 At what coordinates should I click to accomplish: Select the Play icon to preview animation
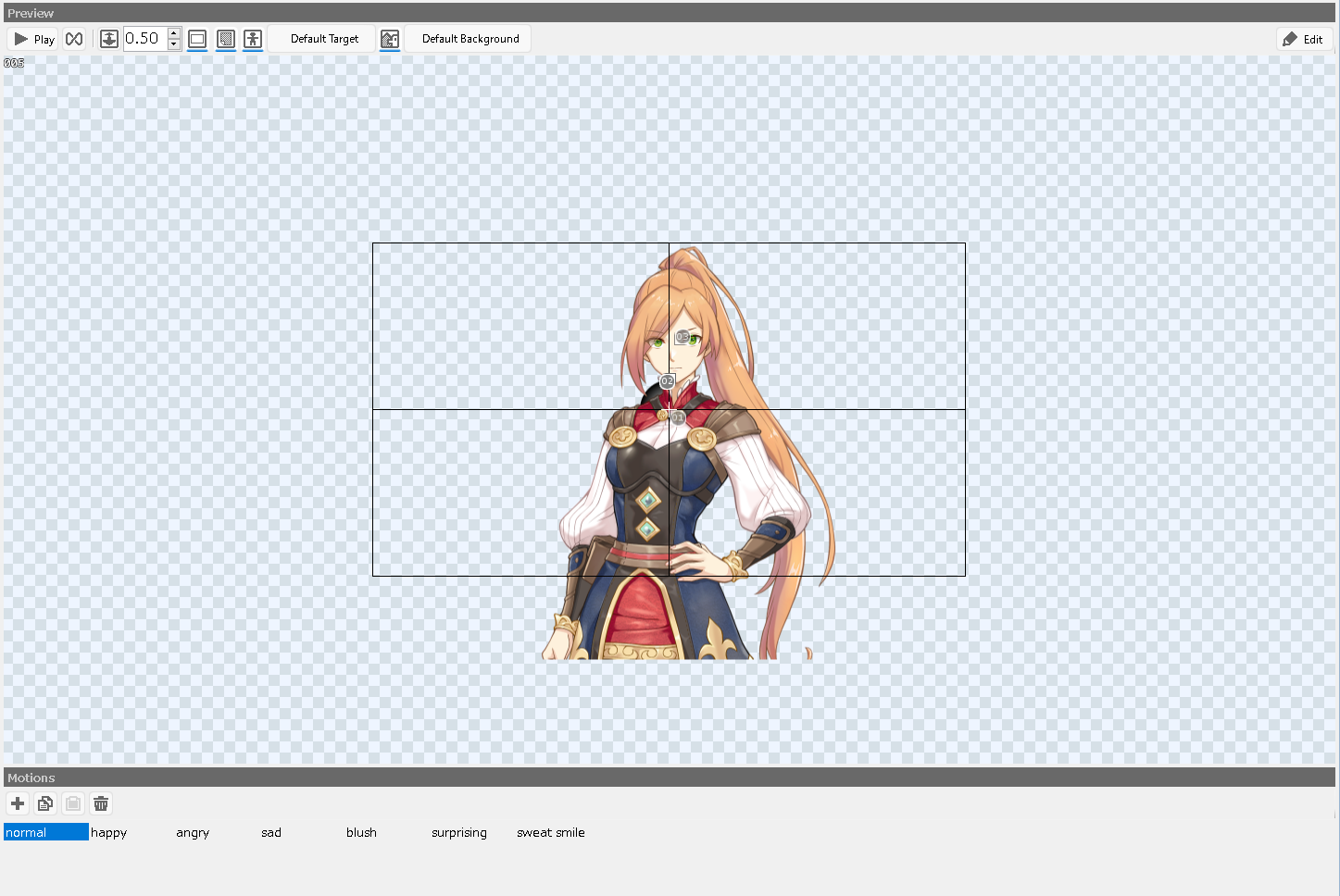(x=32, y=39)
